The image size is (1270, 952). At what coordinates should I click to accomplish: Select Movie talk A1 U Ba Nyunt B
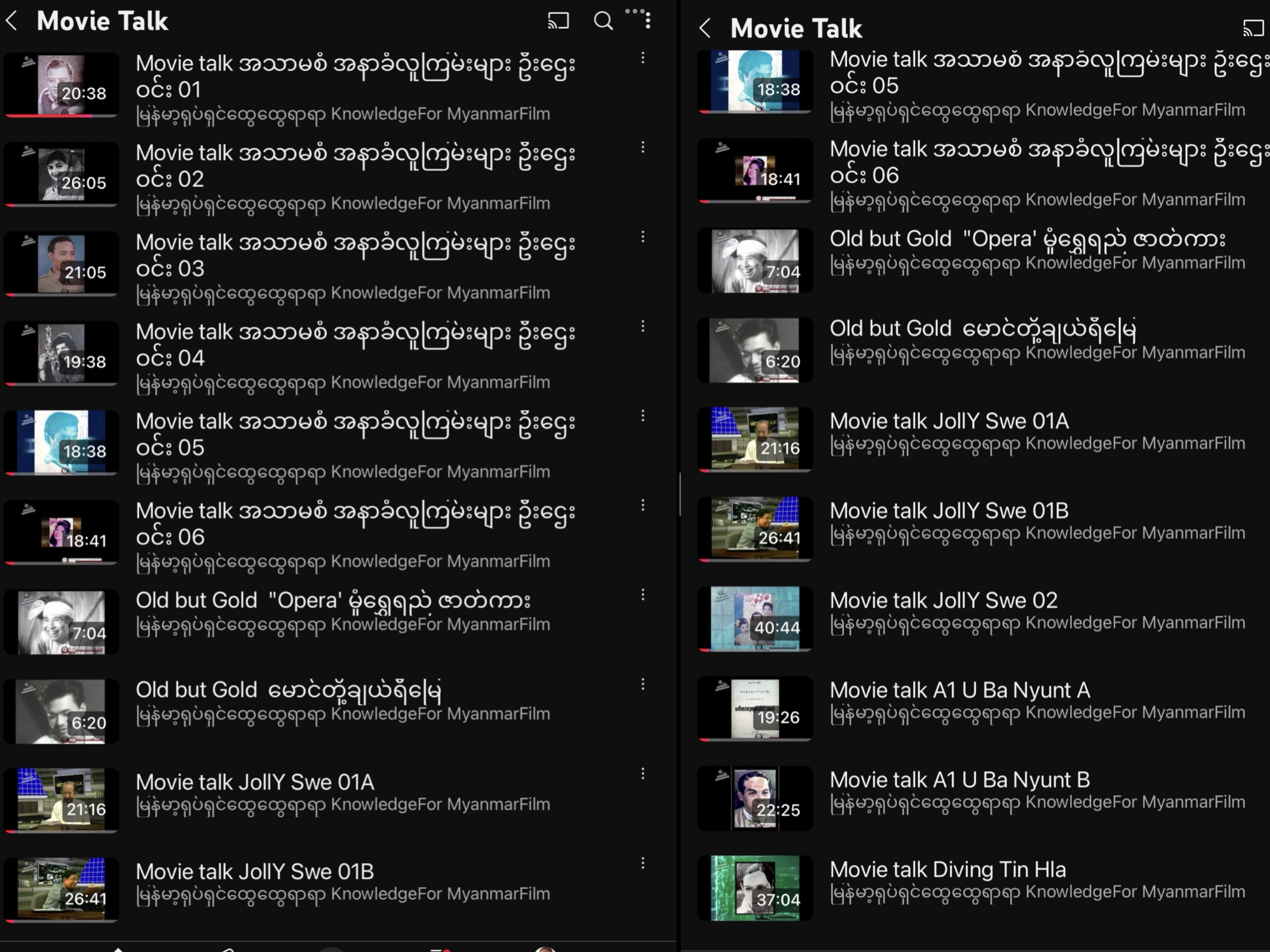(x=959, y=780)
